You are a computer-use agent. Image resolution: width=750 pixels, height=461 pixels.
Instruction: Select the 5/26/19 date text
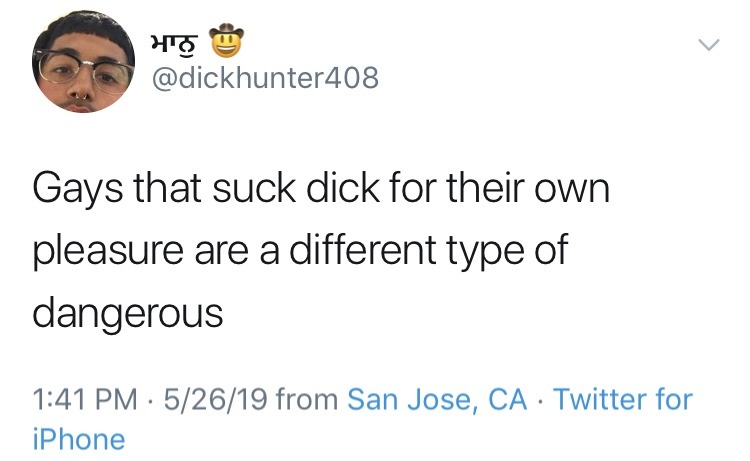(x=215, y=399)
